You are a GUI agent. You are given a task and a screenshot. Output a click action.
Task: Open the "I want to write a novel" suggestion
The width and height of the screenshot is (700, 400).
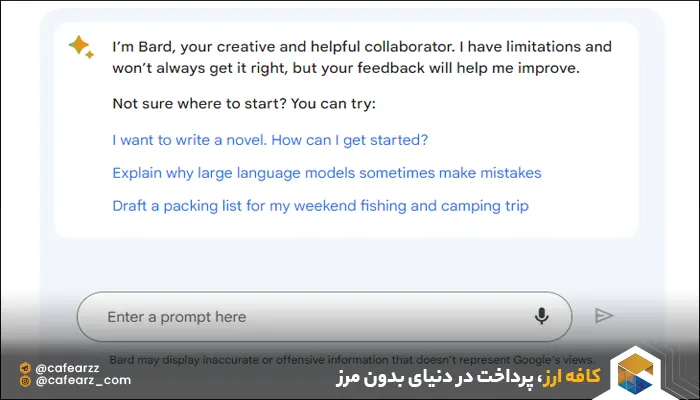tap(270, 140)
